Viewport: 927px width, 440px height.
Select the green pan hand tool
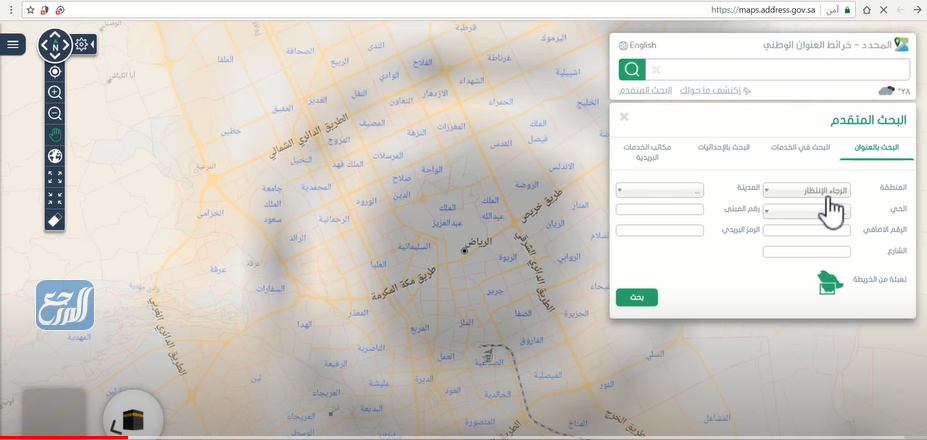(55, 135)
